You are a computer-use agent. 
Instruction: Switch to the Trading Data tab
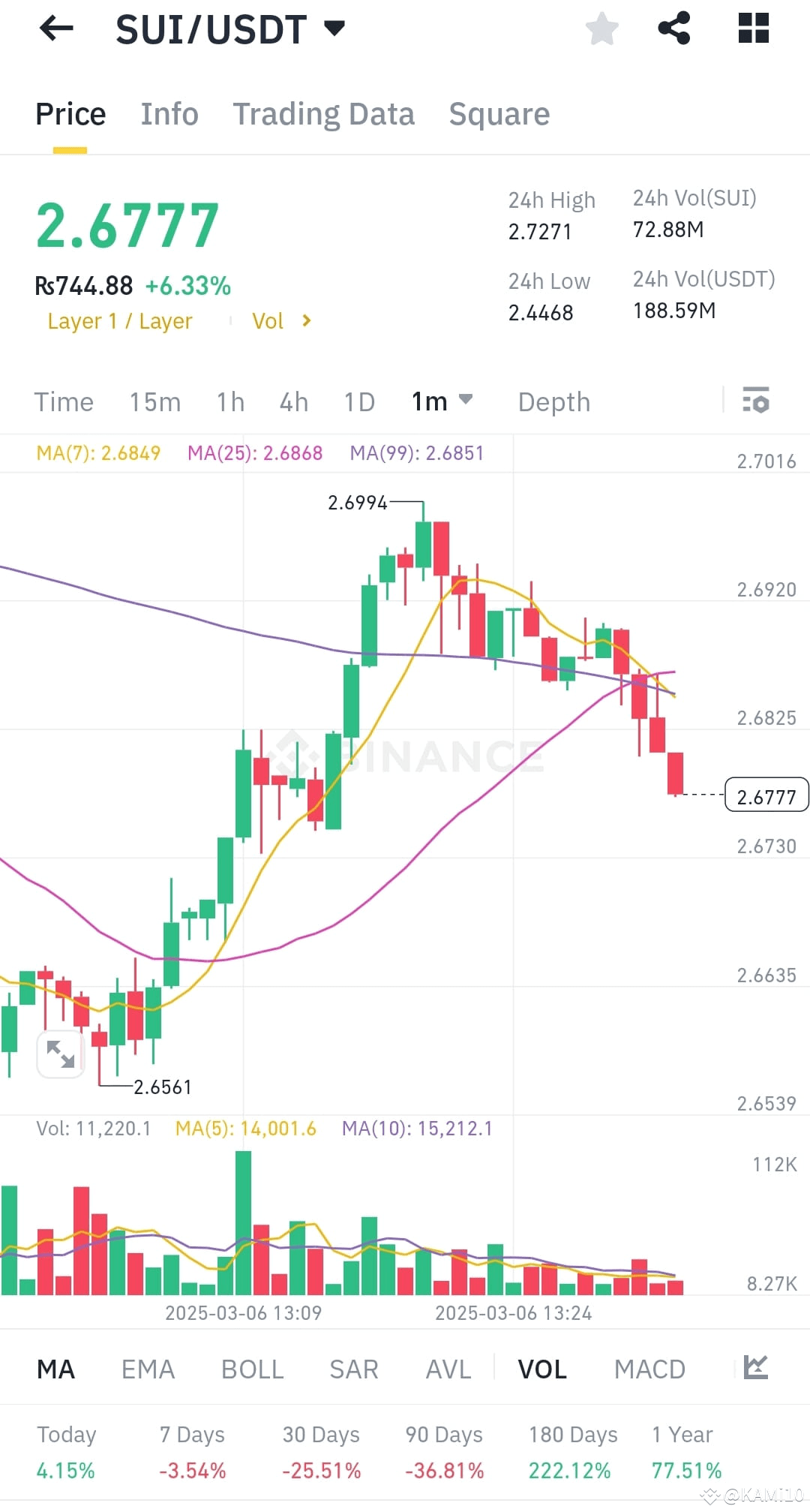click(x=324, y=113)
